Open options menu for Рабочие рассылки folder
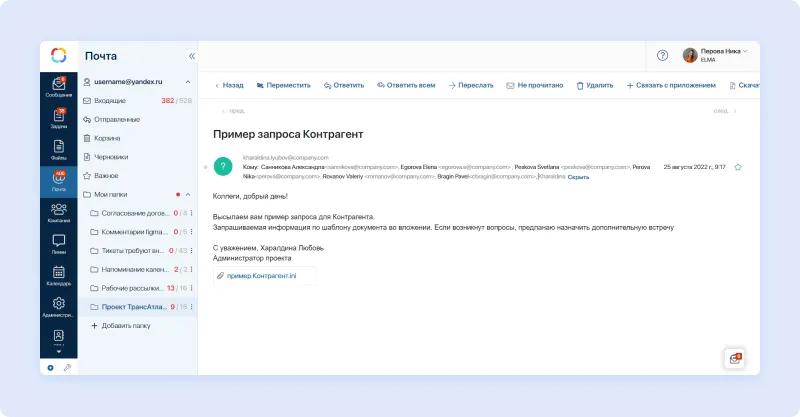 click(191, 288)
